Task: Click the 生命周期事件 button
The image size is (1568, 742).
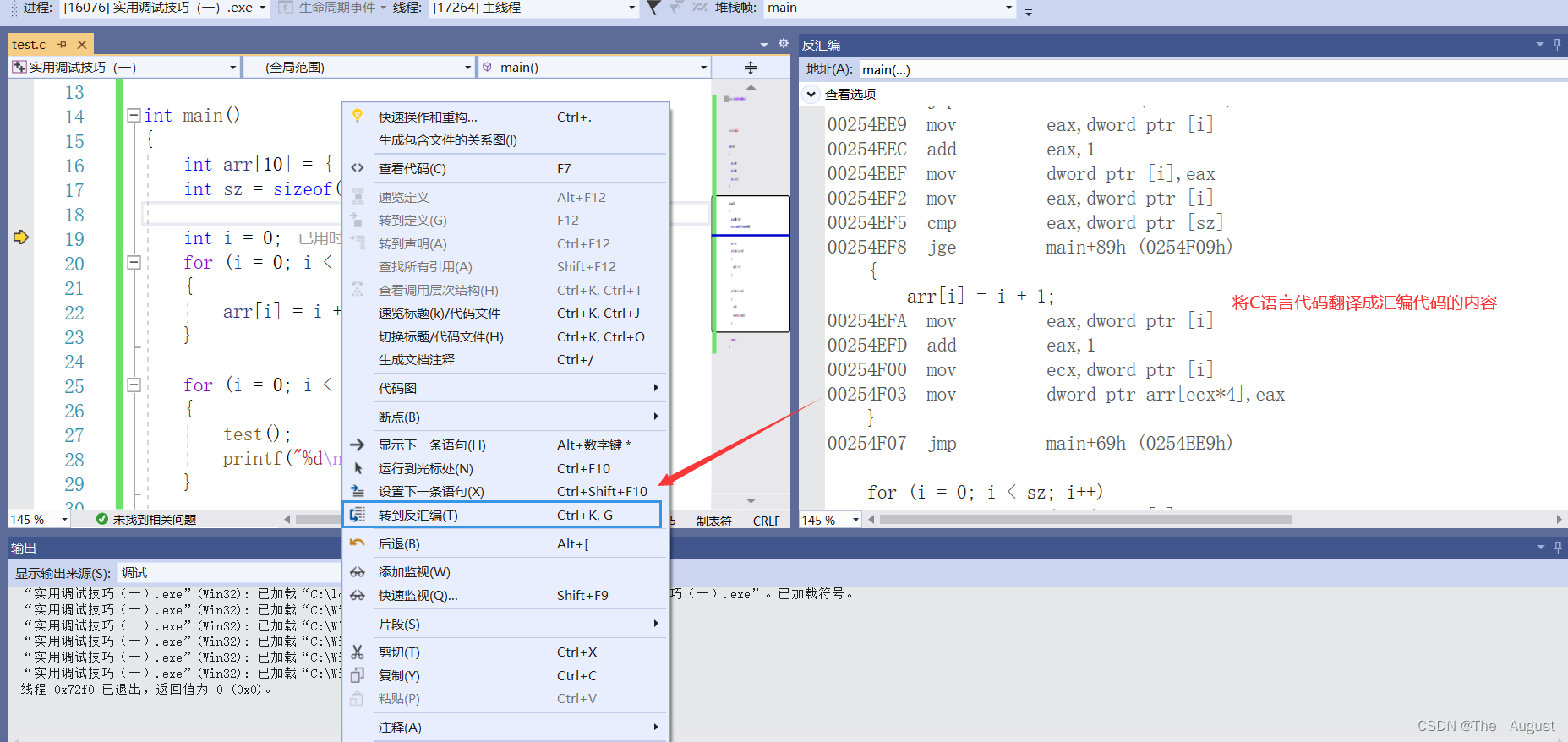Action: (x=331, y=8)
